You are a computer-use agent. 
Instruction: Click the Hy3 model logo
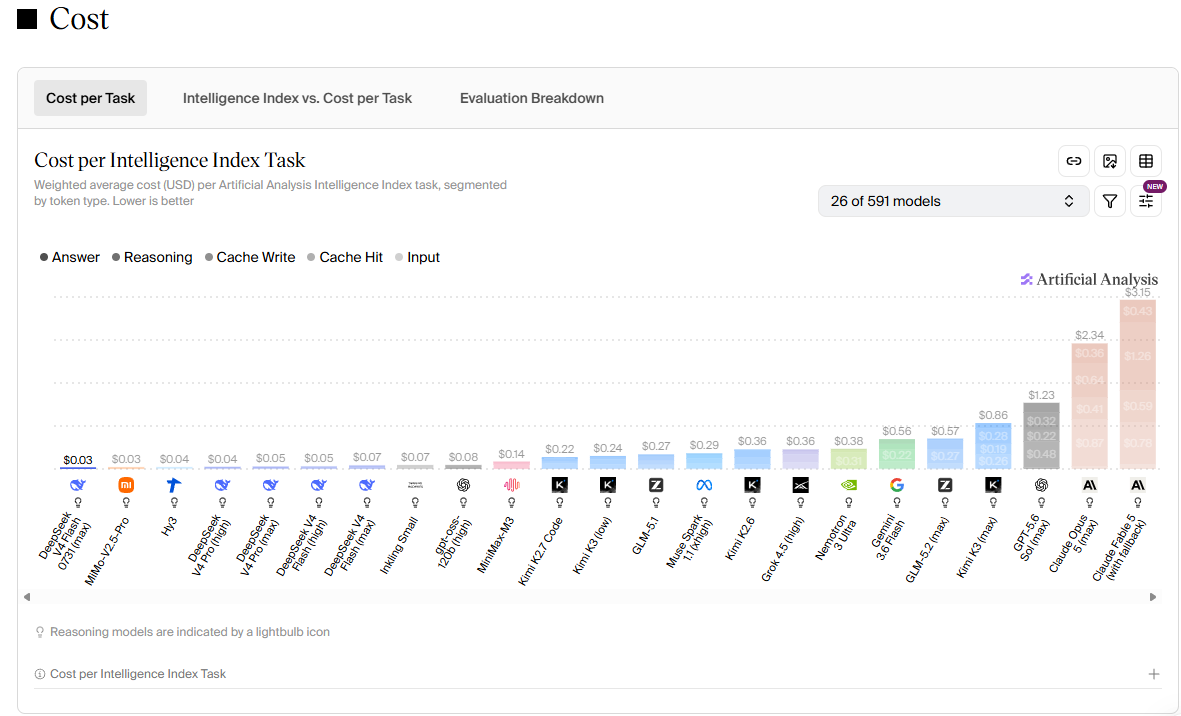click(x=174, y=485)
